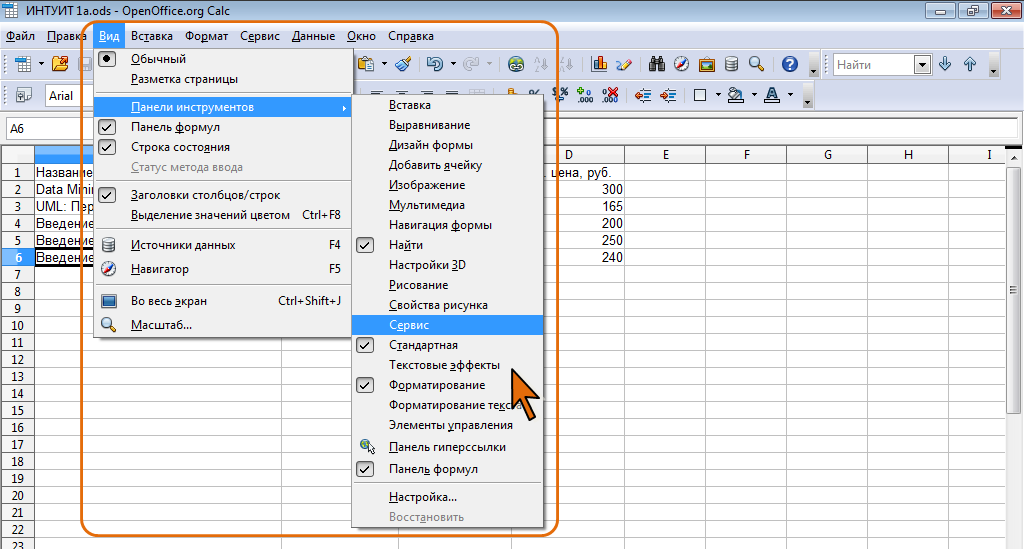Click the vertical scrollbar

1013,290
